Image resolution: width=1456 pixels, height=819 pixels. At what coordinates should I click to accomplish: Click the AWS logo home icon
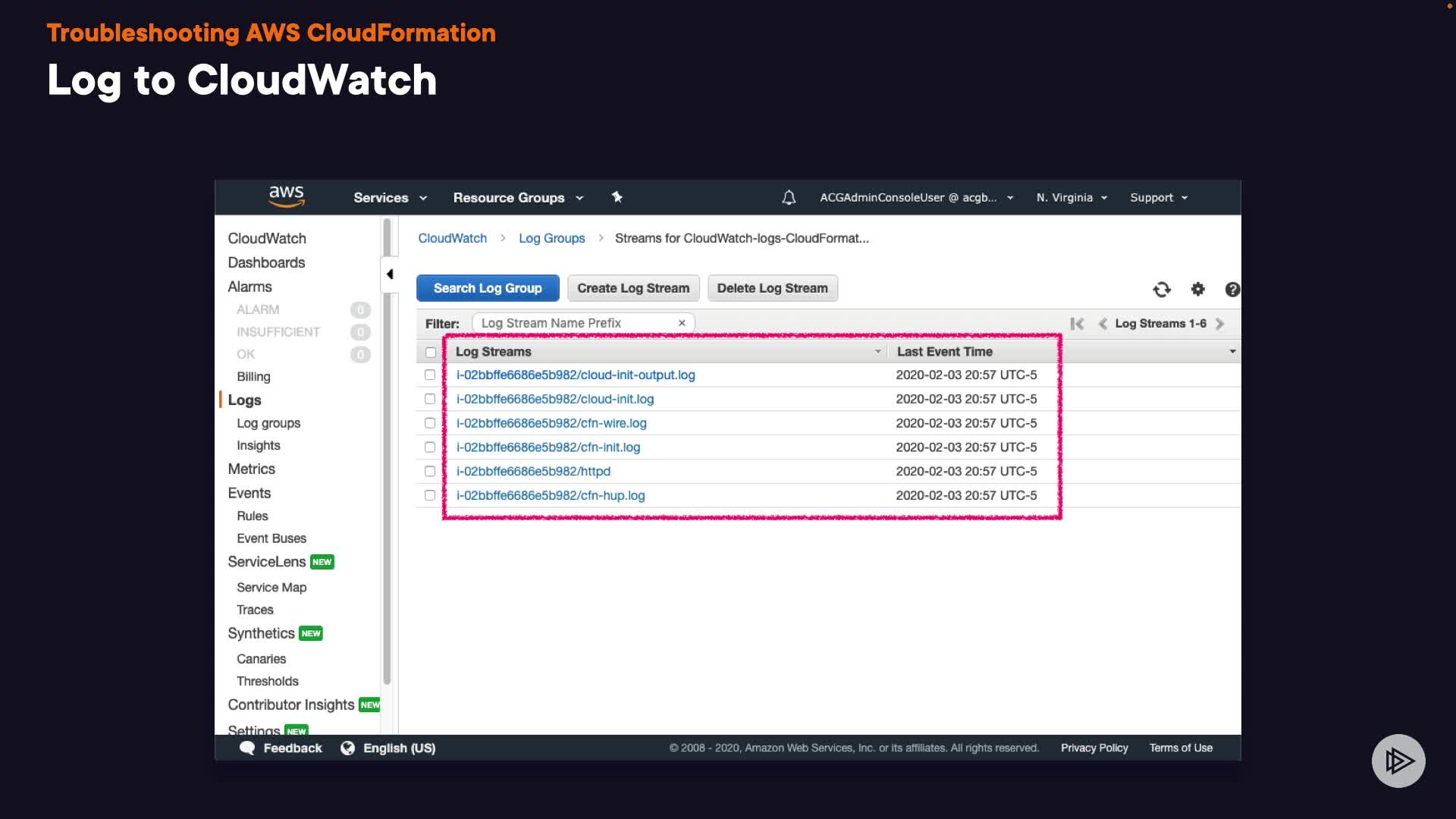click(286, 196)
